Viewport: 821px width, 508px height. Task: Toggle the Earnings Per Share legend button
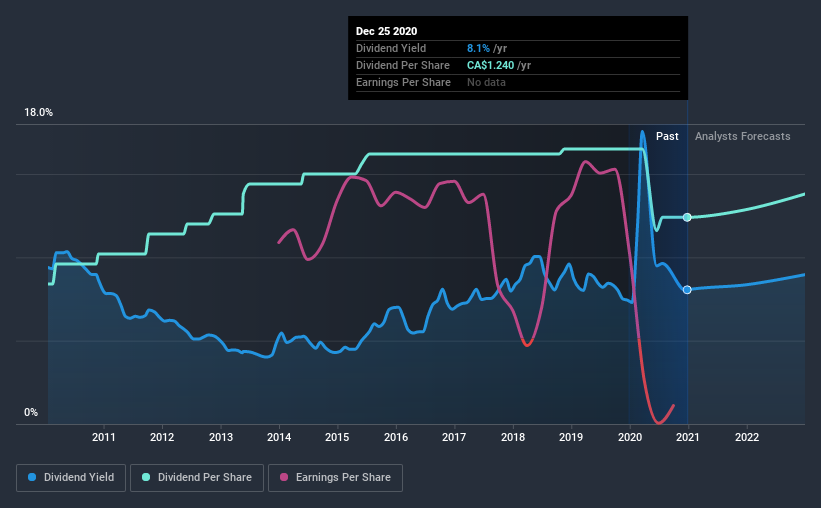coord(336,478)
